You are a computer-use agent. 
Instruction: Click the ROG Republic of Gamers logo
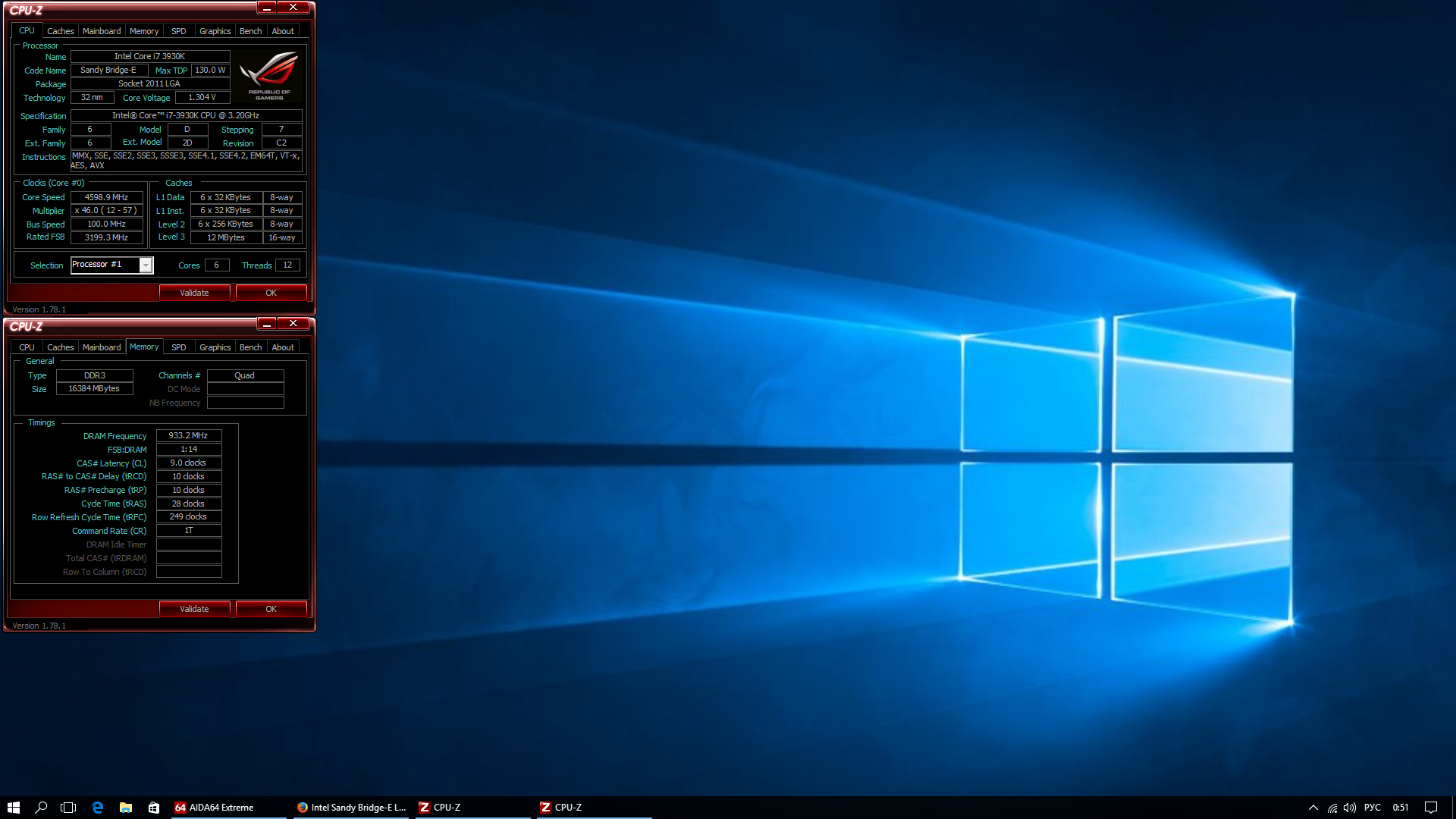tap(269, 76)
